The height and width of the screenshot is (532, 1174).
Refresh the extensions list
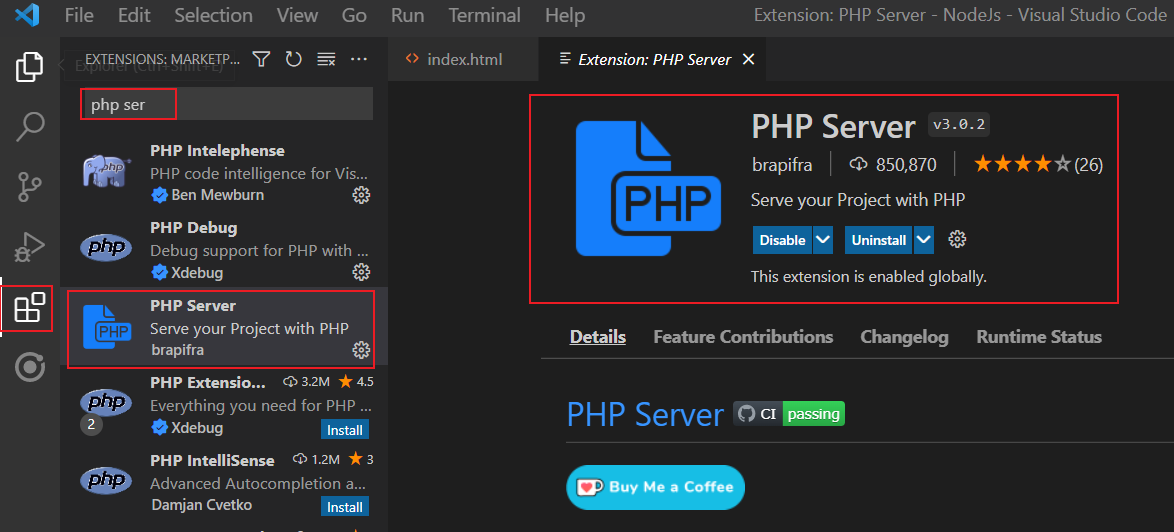(294, 59)
